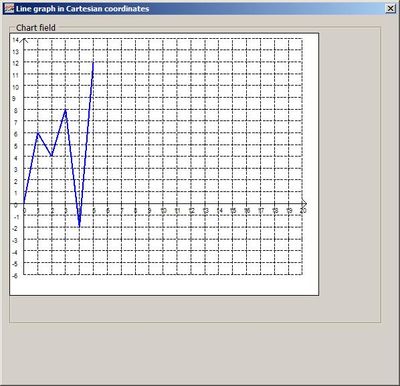The width and height of the screenshot is (400, 386).
Task: Click the y-axis arrowhead at top
Action: pos(24,40)
